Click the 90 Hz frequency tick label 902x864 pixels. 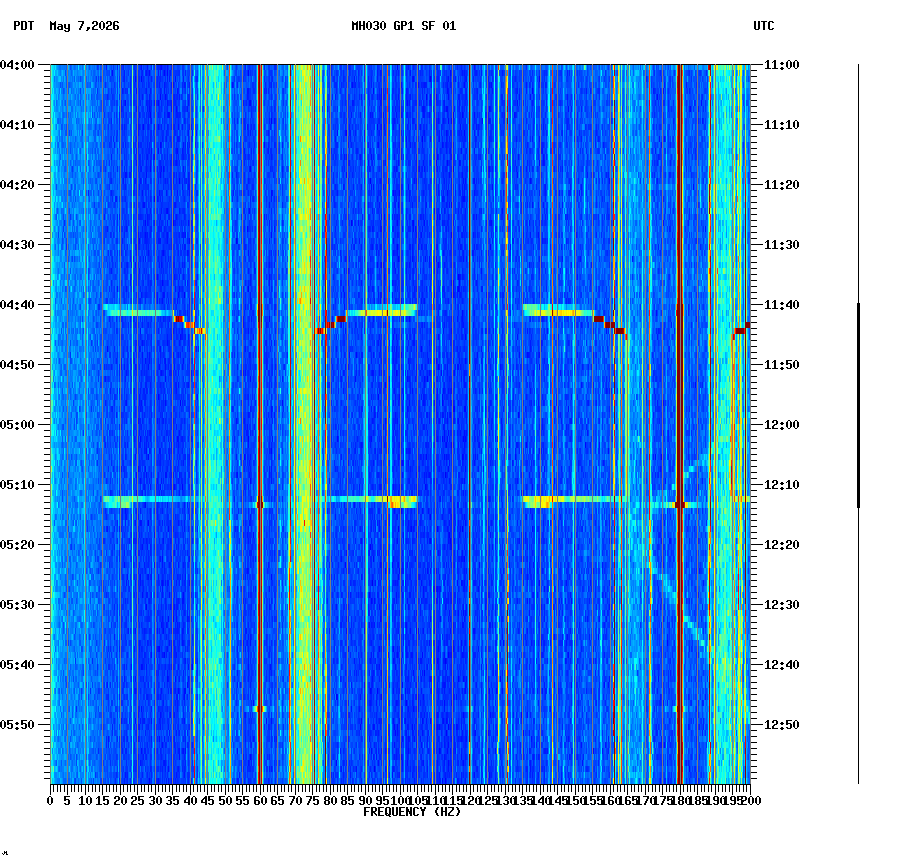(x=365, y=801)
